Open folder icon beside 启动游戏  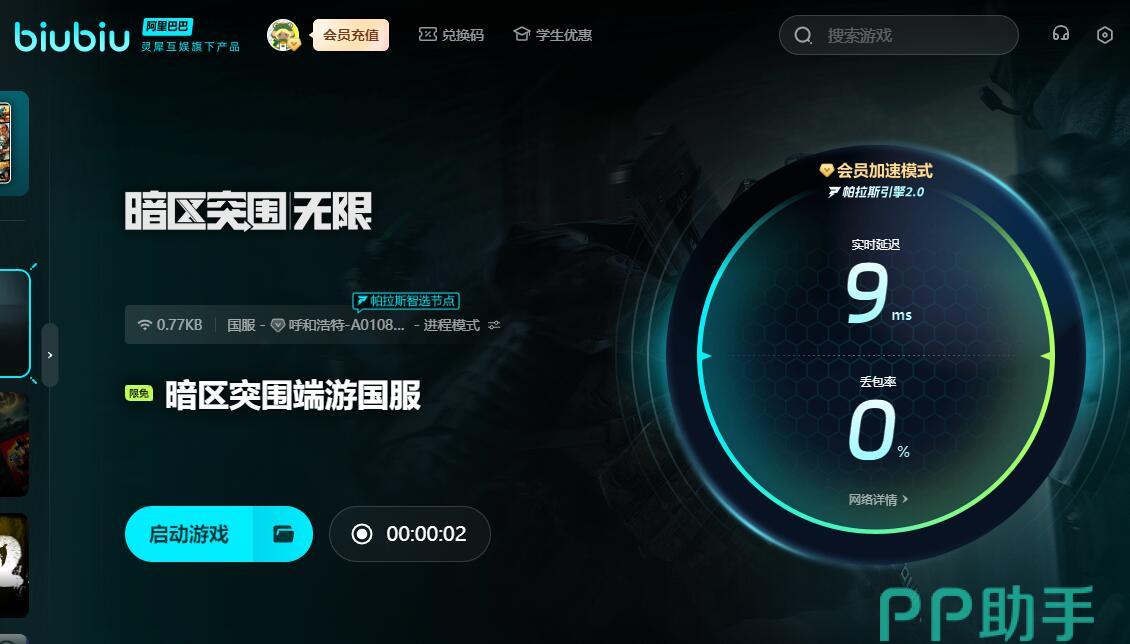tap(283, 534)
